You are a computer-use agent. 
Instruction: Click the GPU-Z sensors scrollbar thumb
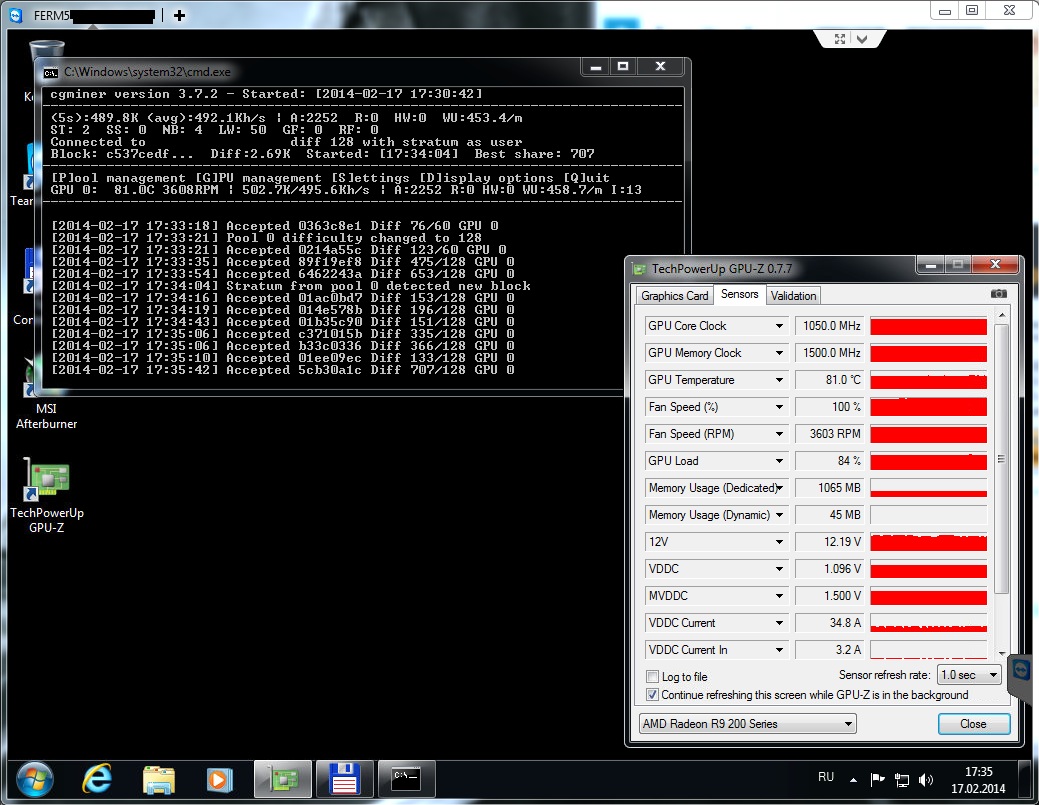pos(1001,458)
